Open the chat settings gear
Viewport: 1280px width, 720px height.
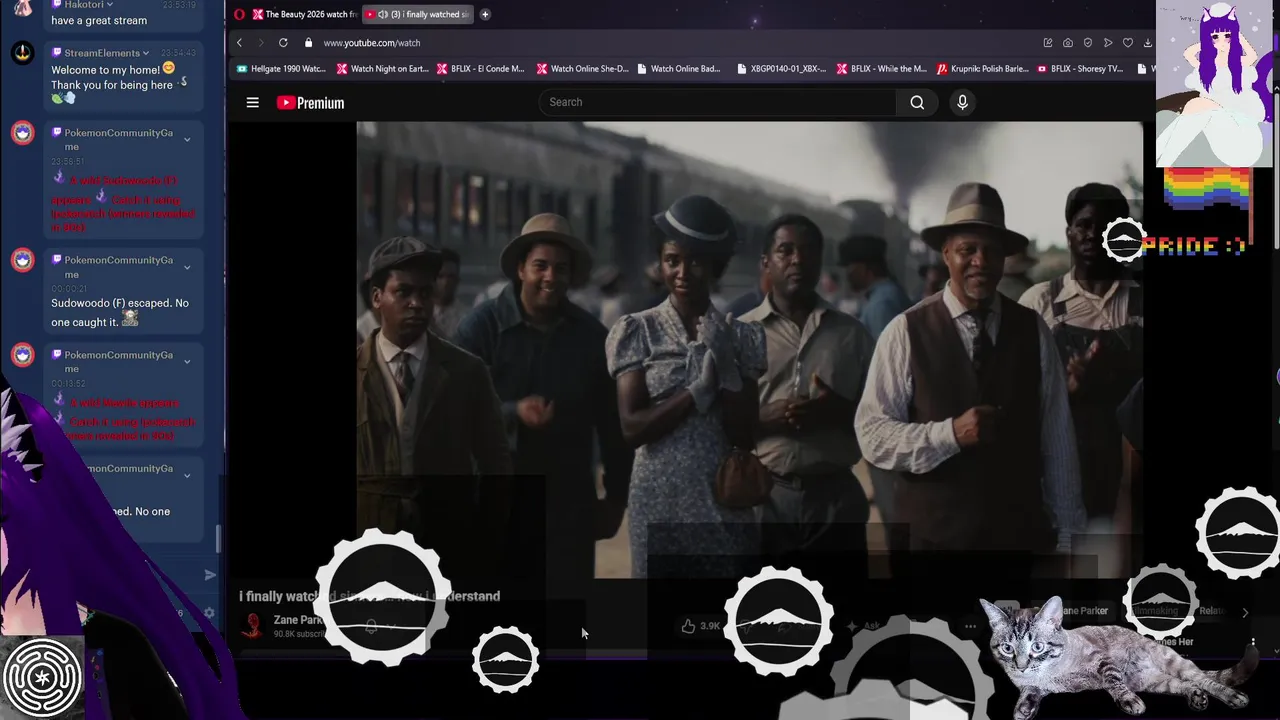(209, 613)
